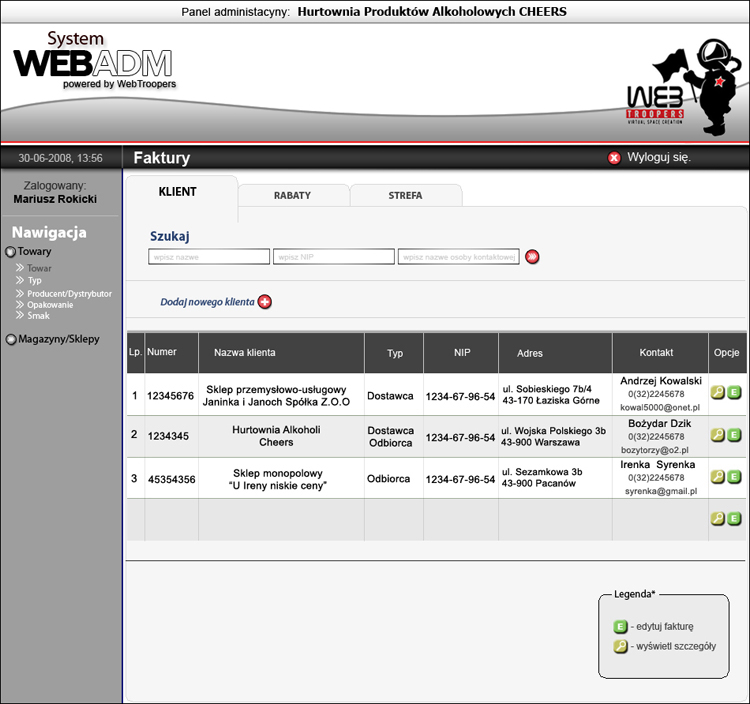The image size is (750, 704).
Task: Open Producent/Dystrybutor in navigation
Action: (69, 294)
